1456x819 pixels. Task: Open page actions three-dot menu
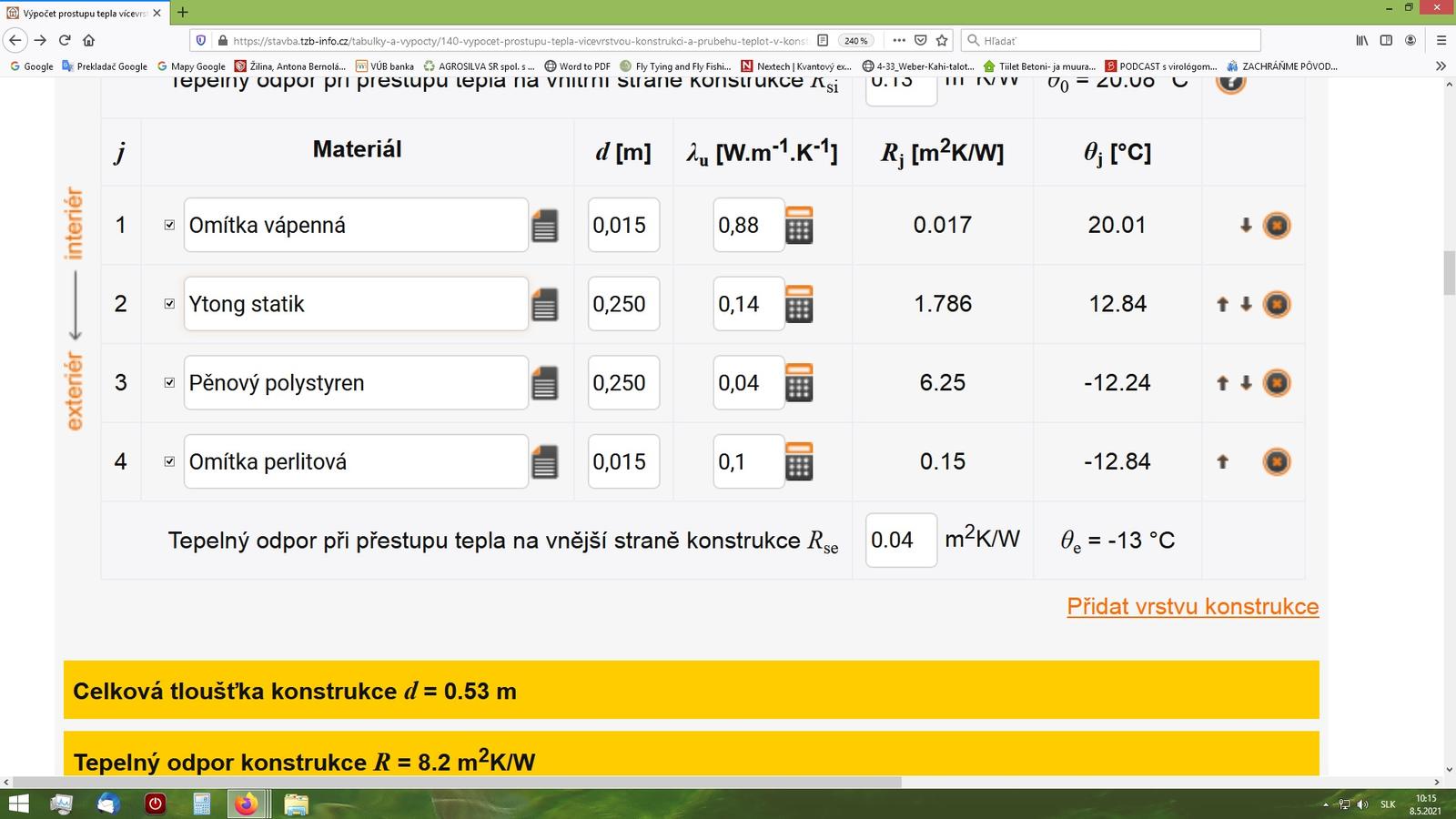[x=898, y=40]
